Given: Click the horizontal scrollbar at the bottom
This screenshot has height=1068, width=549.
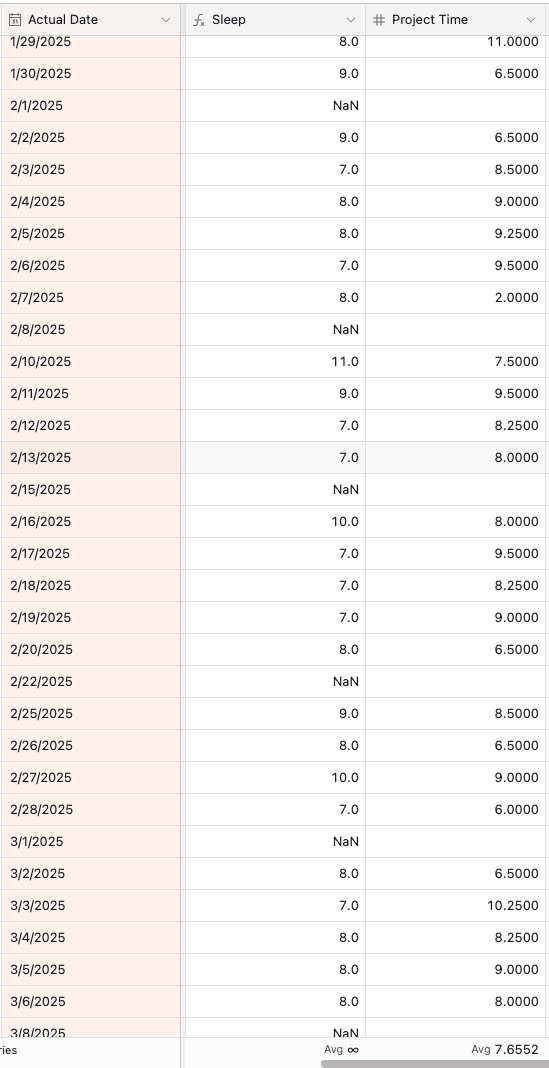Looking at the screenshot, I should [435, 1063].
